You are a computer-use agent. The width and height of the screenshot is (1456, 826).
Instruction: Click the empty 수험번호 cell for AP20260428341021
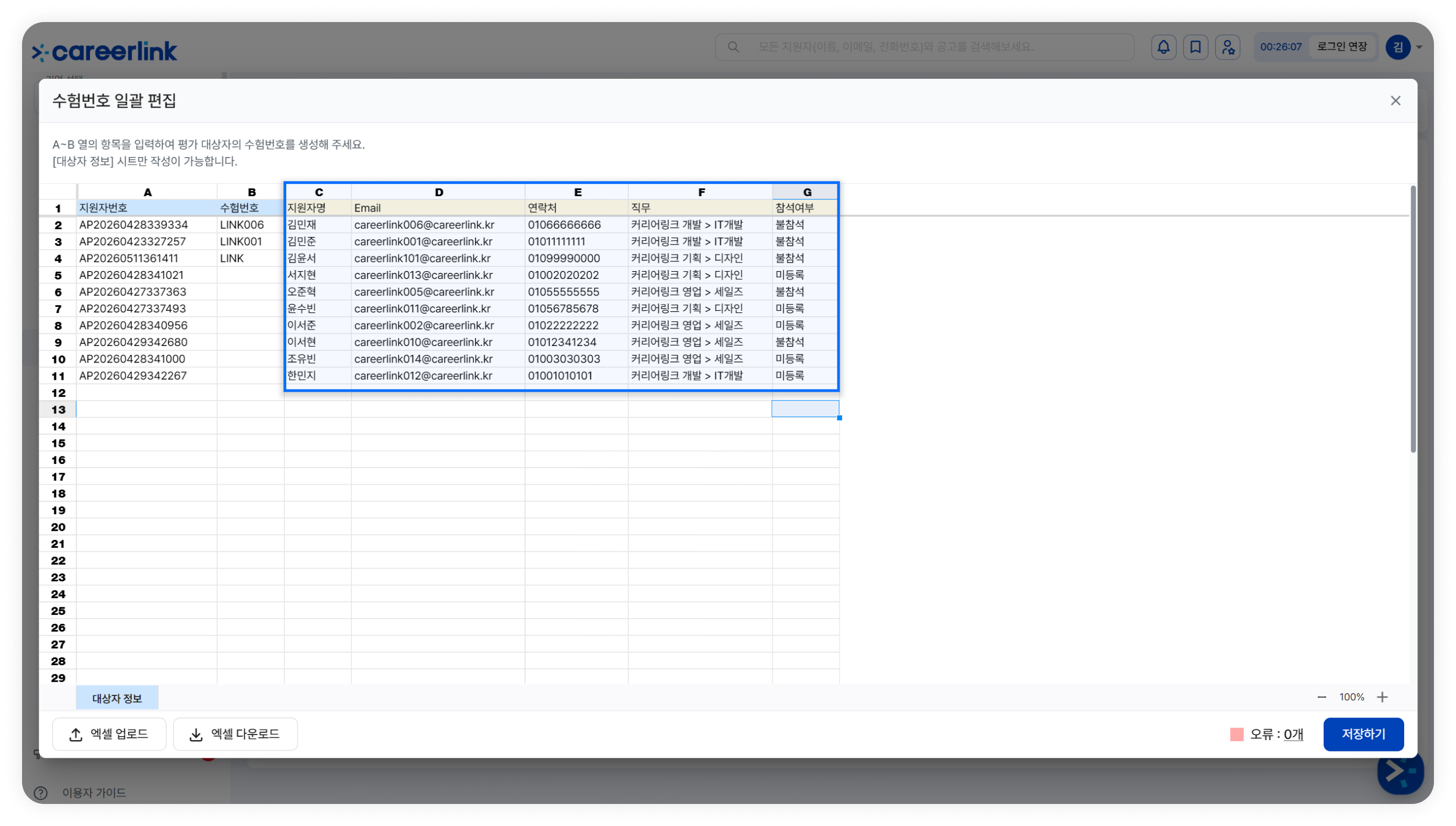(251, 275)
